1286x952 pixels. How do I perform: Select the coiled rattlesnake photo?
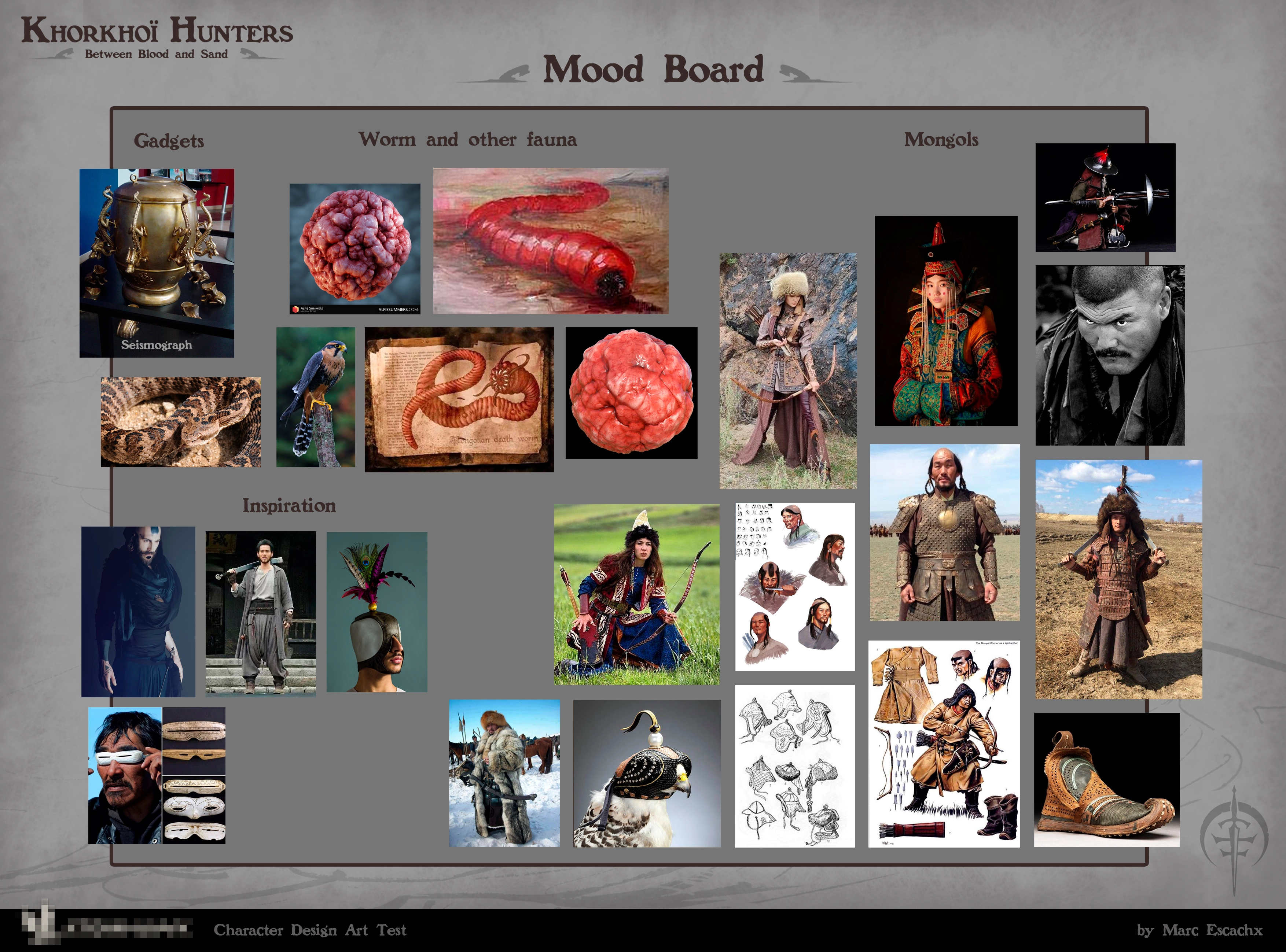(x=180, y=422)
